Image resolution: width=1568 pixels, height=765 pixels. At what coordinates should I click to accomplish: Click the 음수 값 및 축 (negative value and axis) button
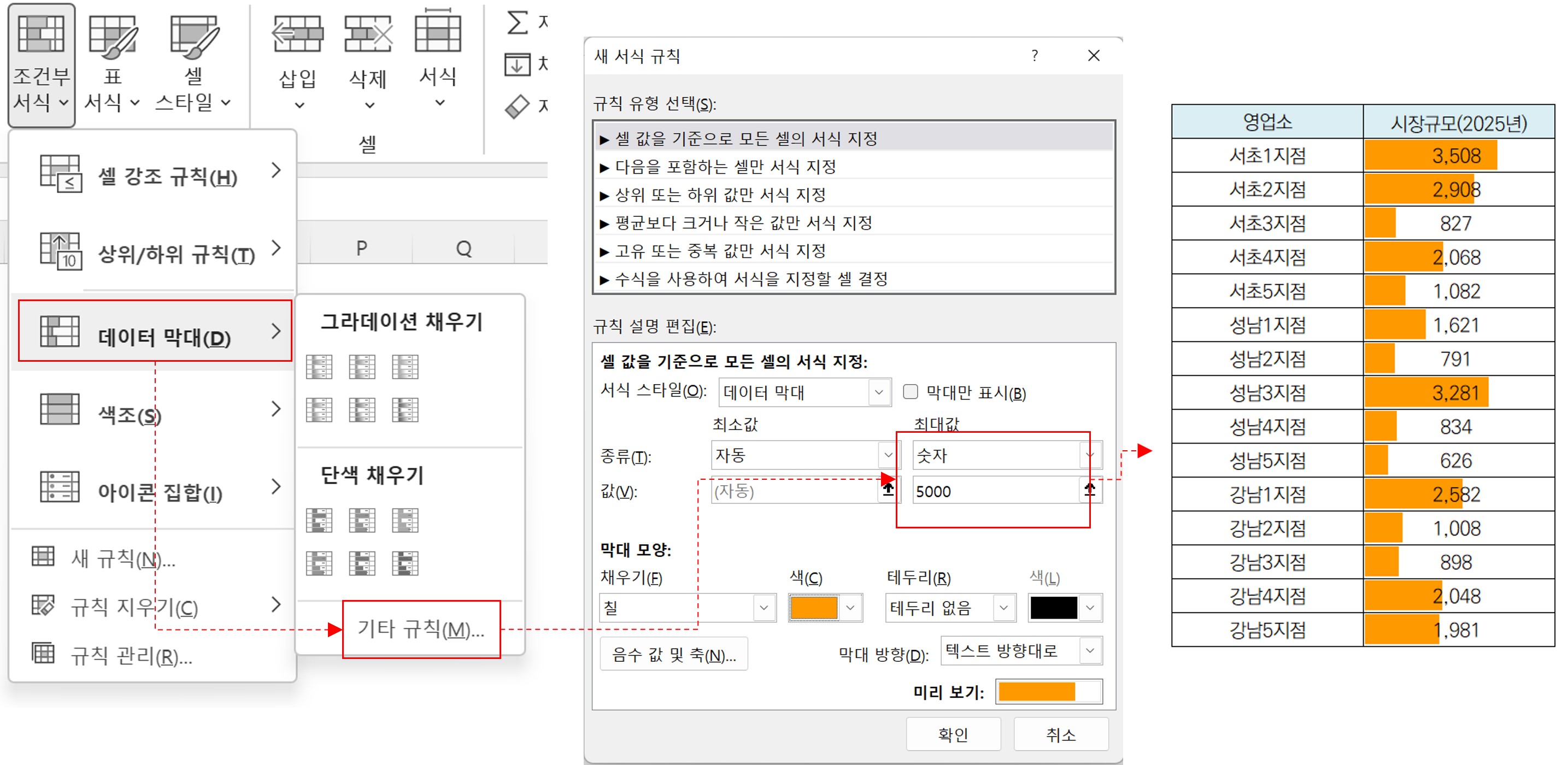674,655
